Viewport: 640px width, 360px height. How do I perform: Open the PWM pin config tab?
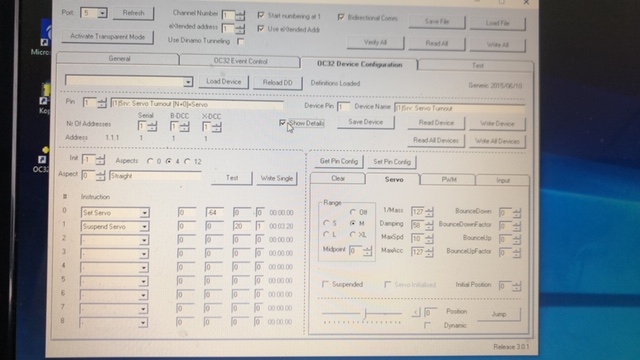click(449, 180)
